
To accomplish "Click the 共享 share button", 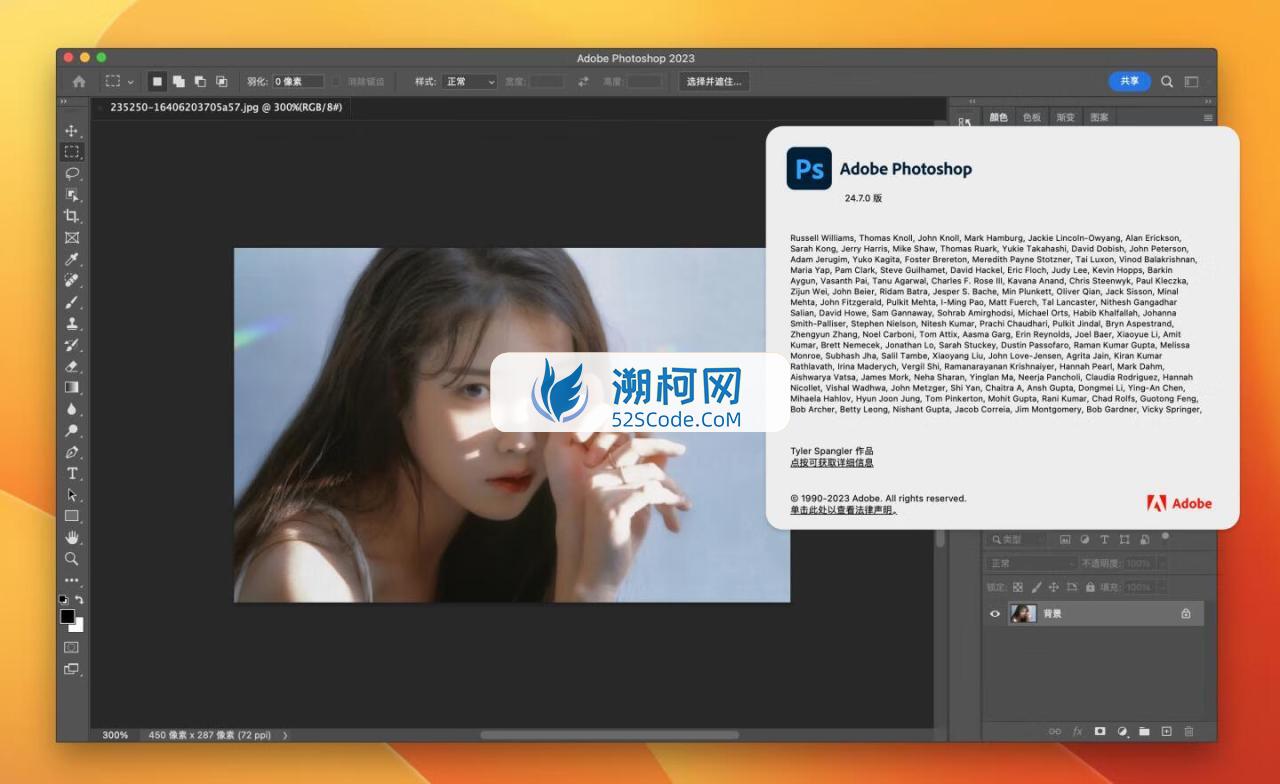I will (1129, 81).
